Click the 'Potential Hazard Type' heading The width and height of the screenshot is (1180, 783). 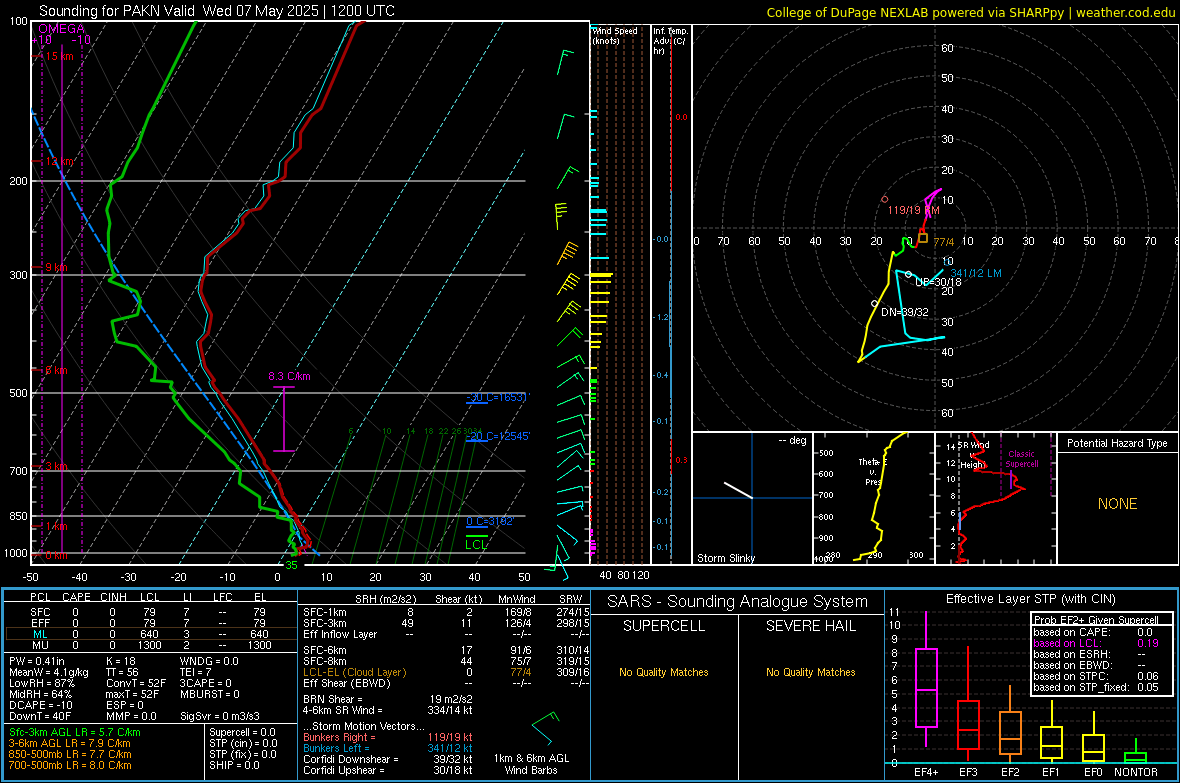tap(1117, 443)
